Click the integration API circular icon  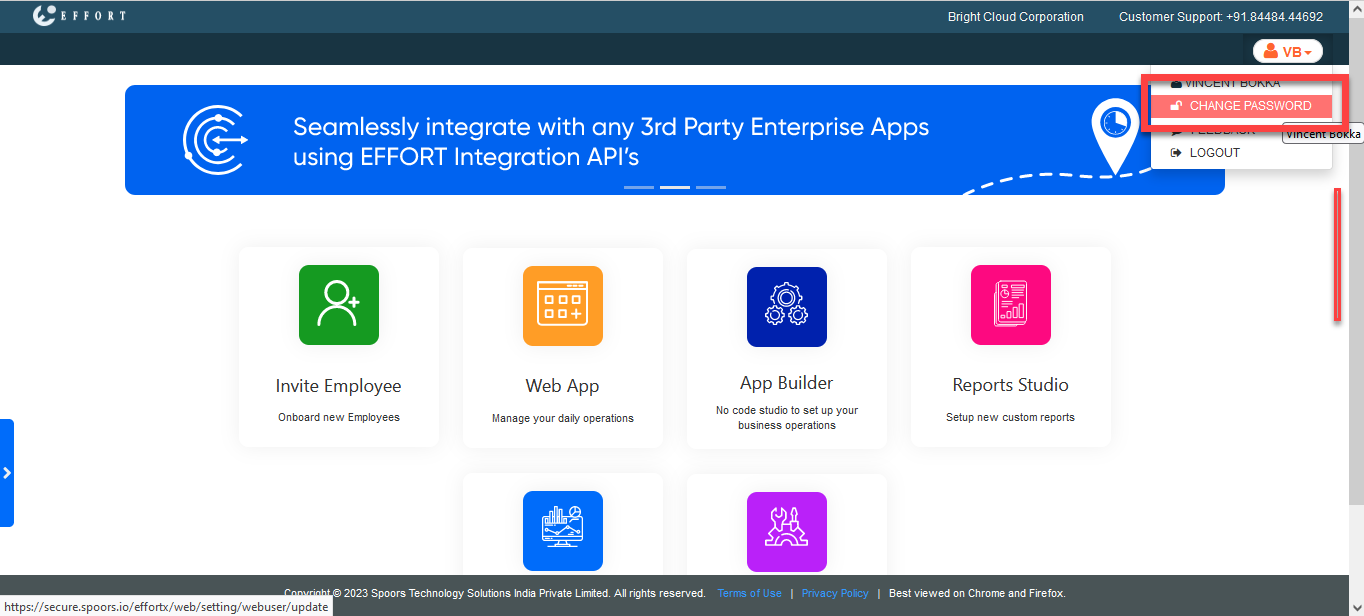click(x=215, y=139)
